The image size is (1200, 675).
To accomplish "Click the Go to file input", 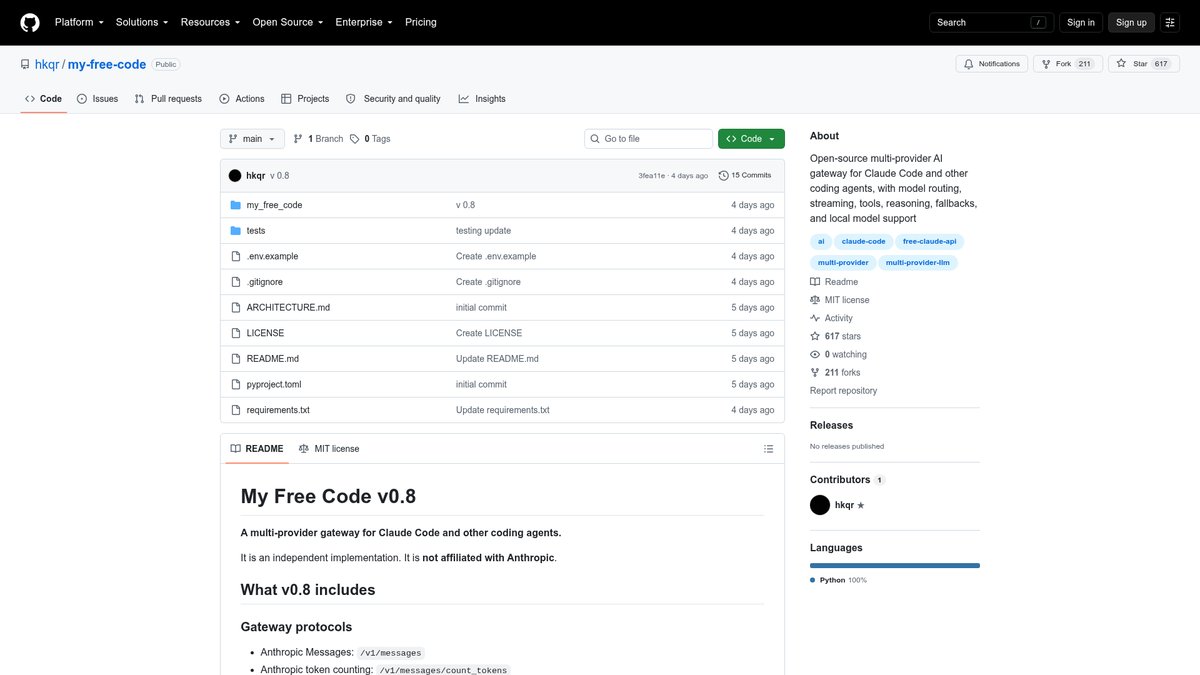I will click(x=649, y=139).
